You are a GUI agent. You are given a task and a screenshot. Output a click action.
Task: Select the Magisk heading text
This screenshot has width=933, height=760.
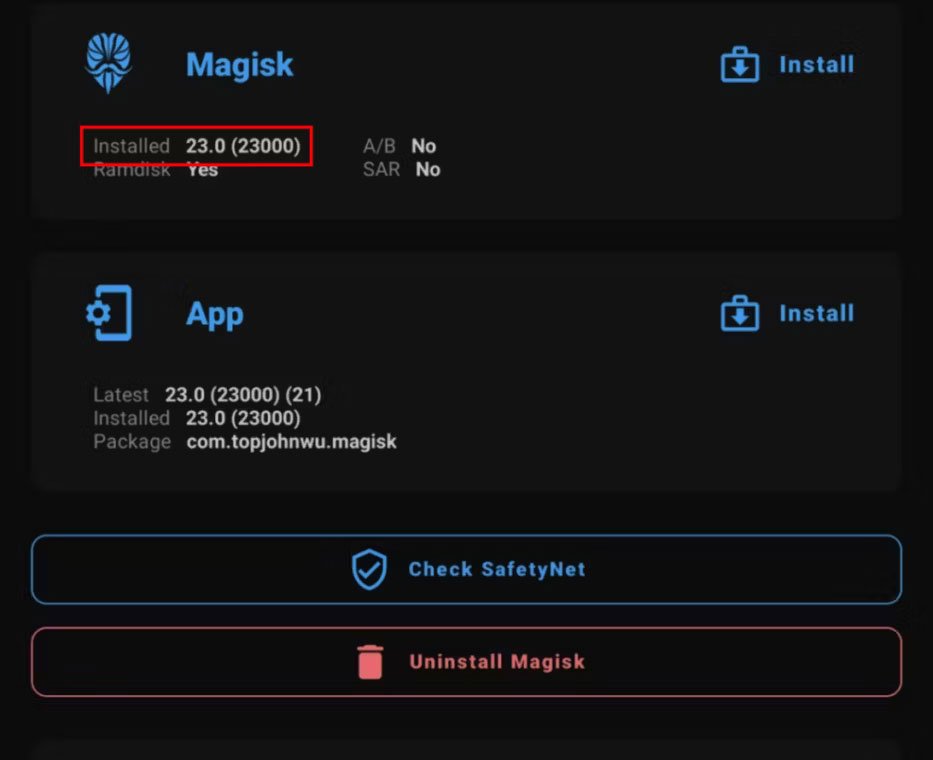(x=240, y=64)
